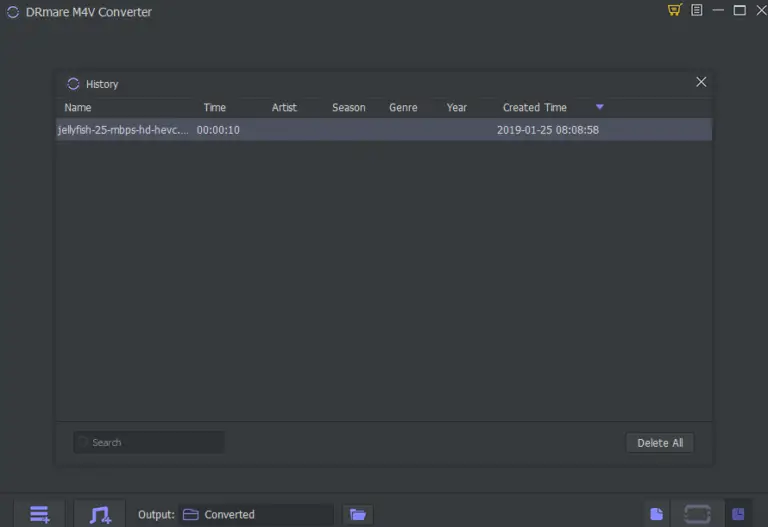Open the output folder icon
This screenshot has height=527, width=768.
[x=357, y=514]
